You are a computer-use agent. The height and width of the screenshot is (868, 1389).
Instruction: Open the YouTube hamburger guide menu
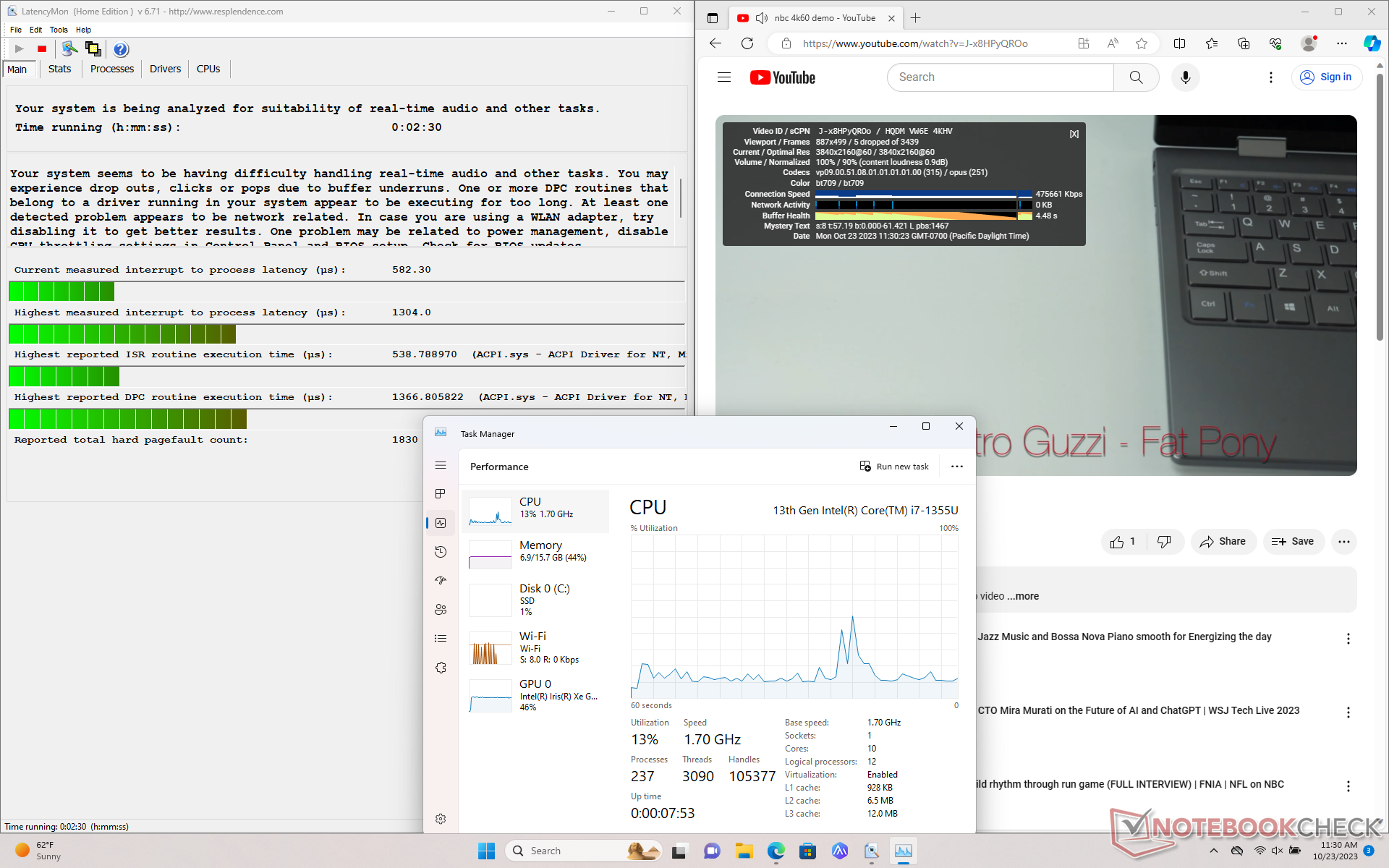[x=724, y=77]
